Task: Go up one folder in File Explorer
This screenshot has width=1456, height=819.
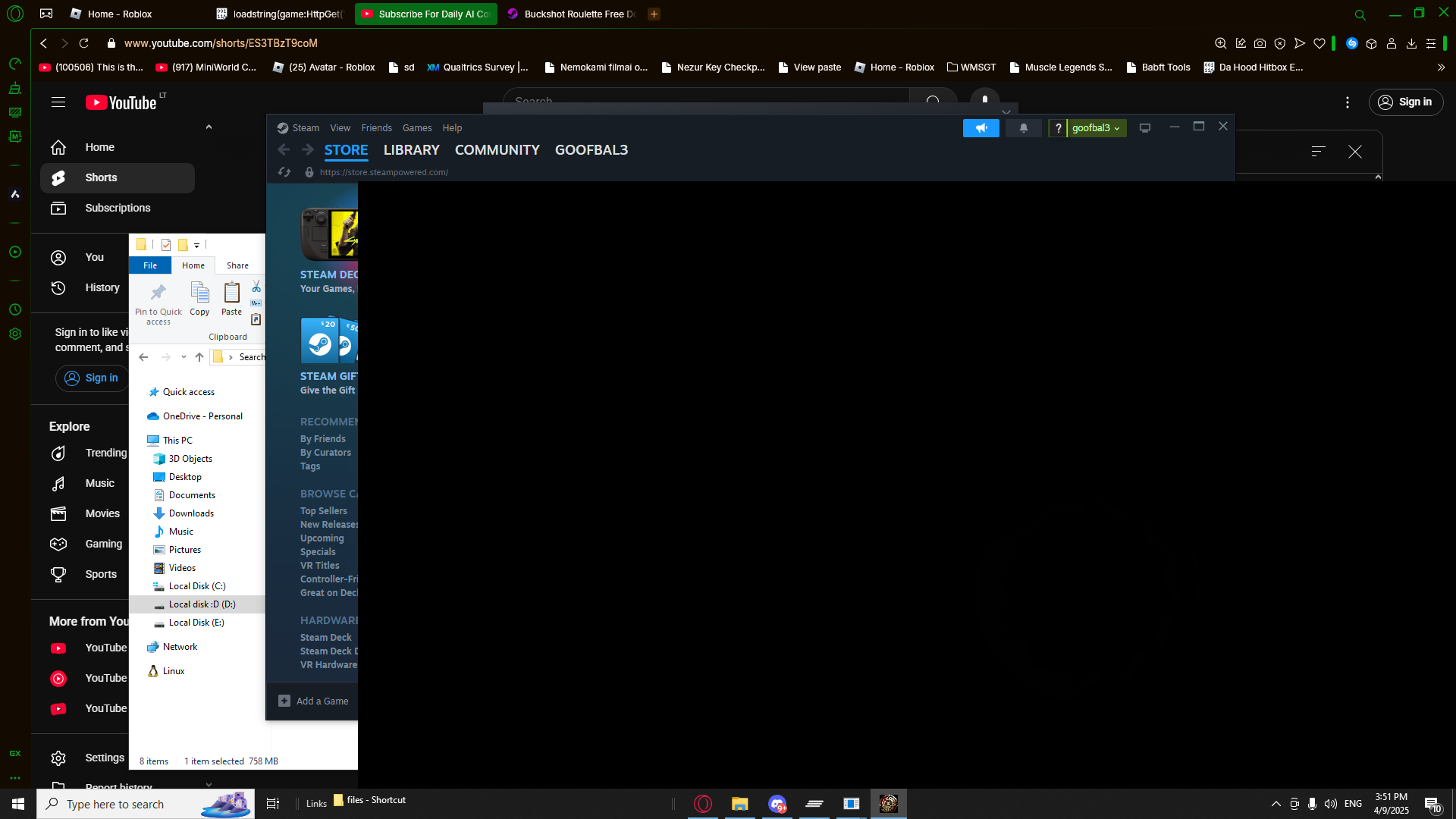Action: click(199, 357)
